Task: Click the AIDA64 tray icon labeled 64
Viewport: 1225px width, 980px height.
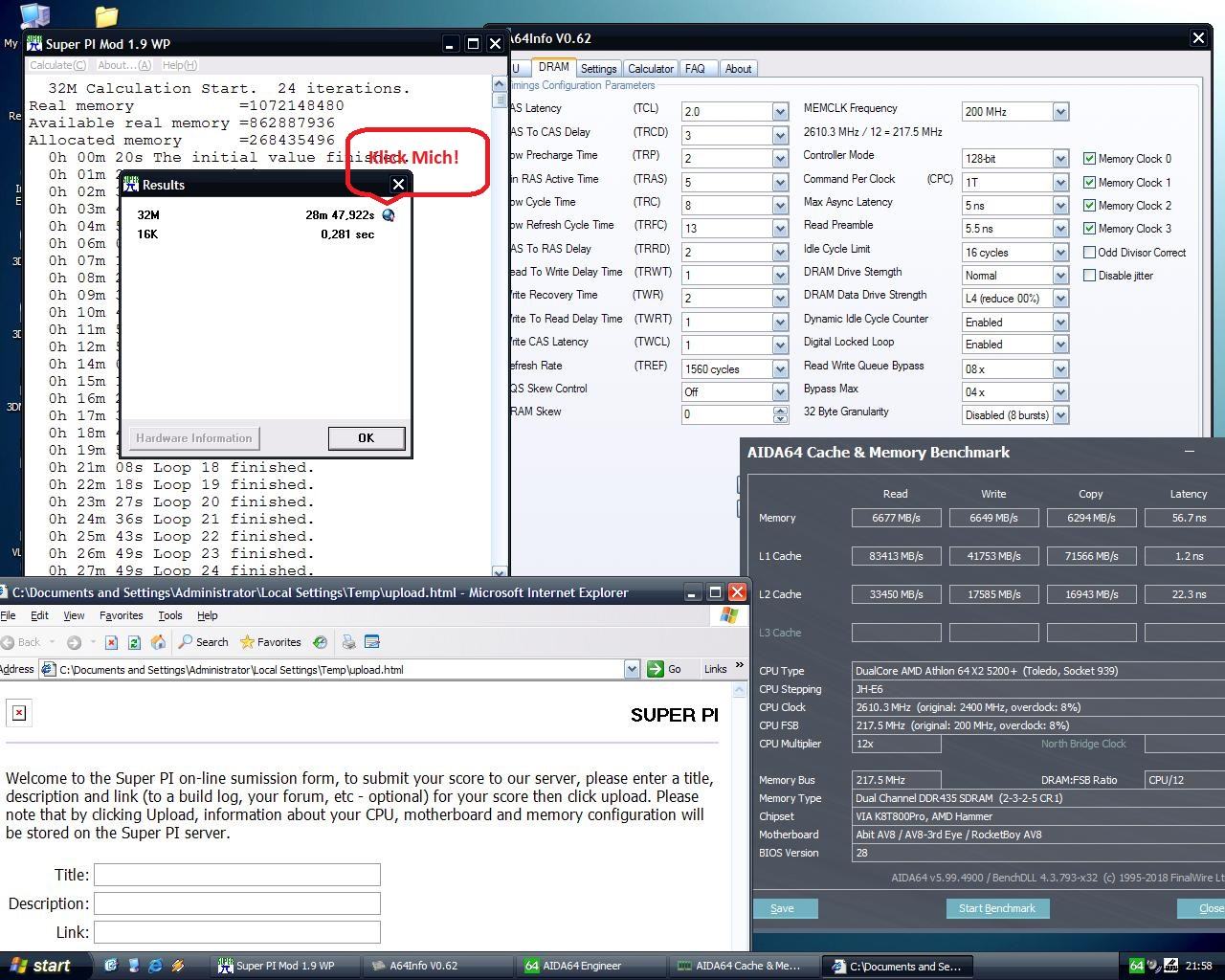Action: coord(1136,966)
